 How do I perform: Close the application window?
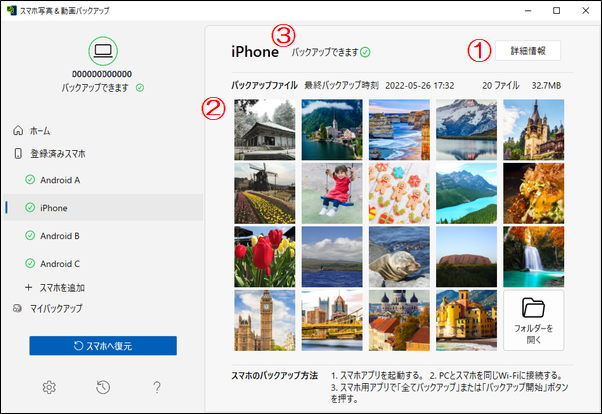(x=585, y=10)
